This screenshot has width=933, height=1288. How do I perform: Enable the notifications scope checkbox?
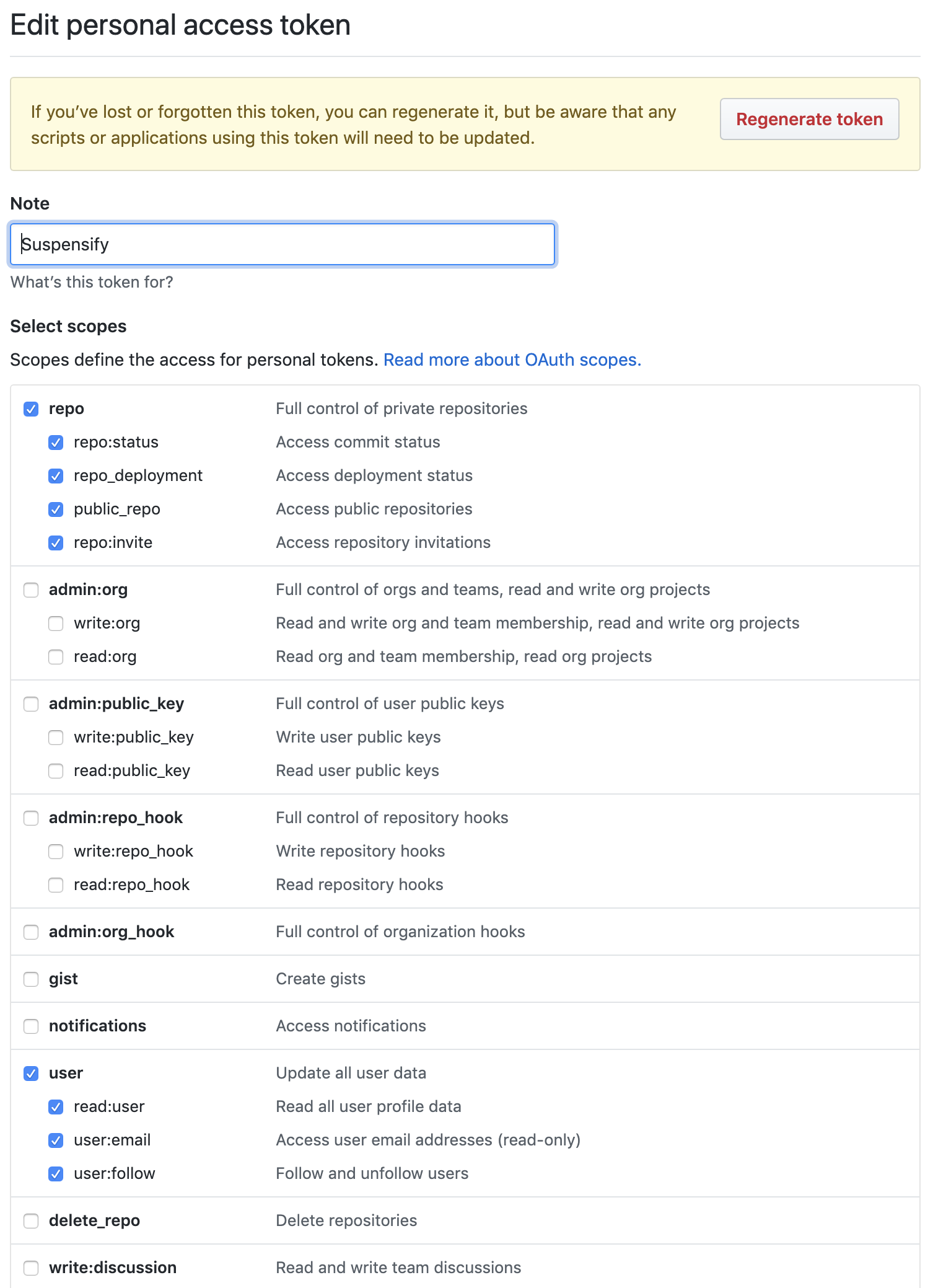31,1026
